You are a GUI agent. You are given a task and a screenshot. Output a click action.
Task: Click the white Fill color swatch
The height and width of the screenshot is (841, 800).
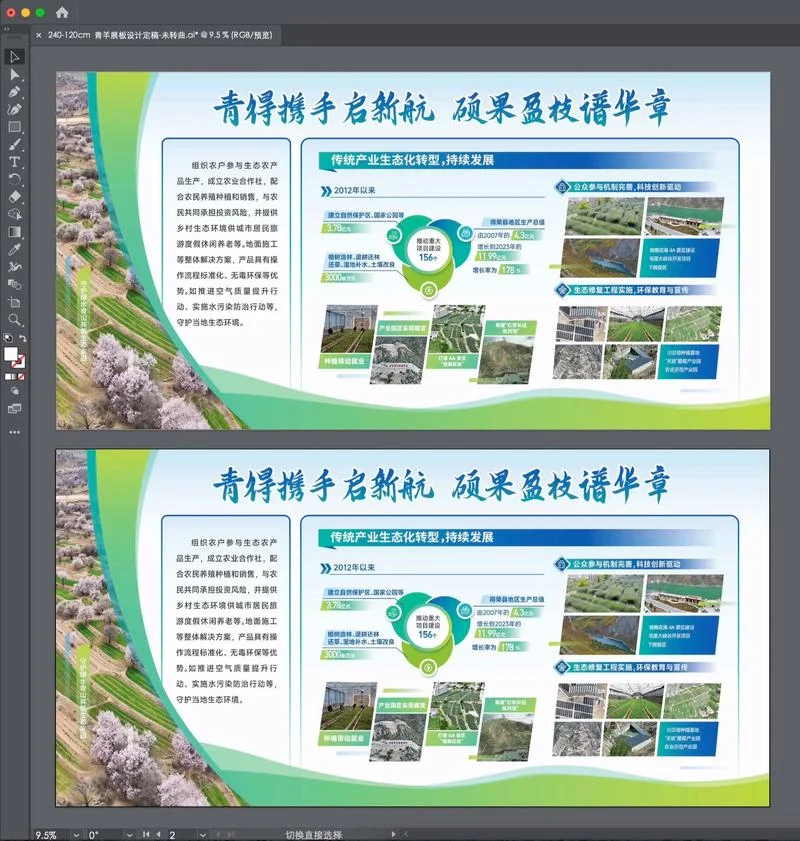coord(10,354)
